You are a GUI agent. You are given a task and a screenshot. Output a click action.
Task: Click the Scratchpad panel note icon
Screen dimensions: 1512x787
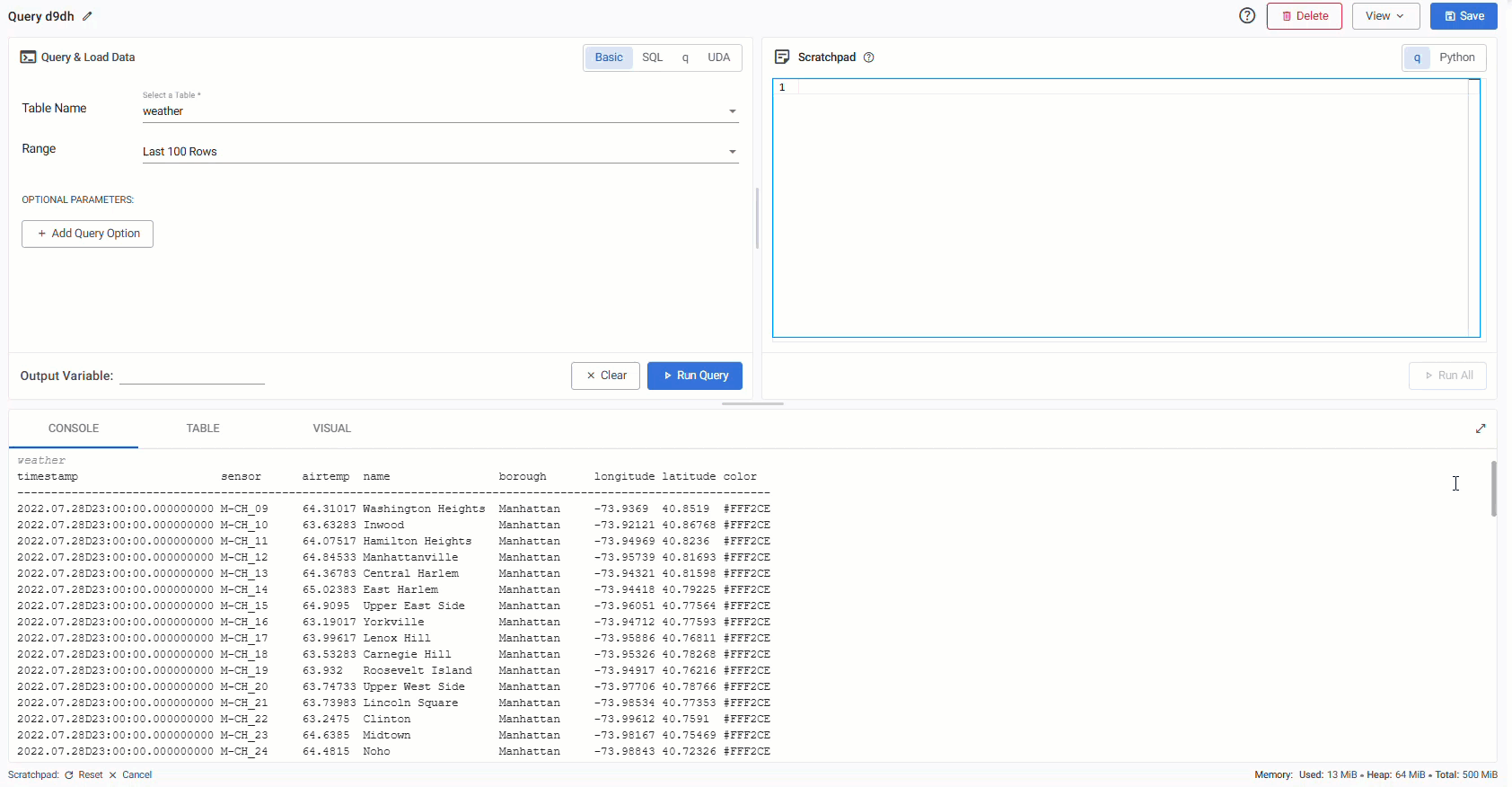781,57
